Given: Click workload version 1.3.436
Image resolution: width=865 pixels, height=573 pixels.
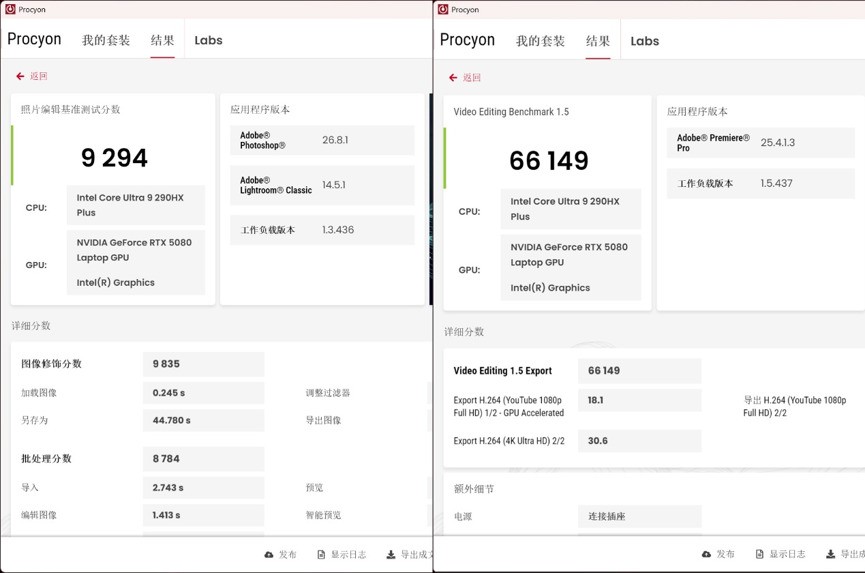Looking at the screenshot, I should [338, 230].
